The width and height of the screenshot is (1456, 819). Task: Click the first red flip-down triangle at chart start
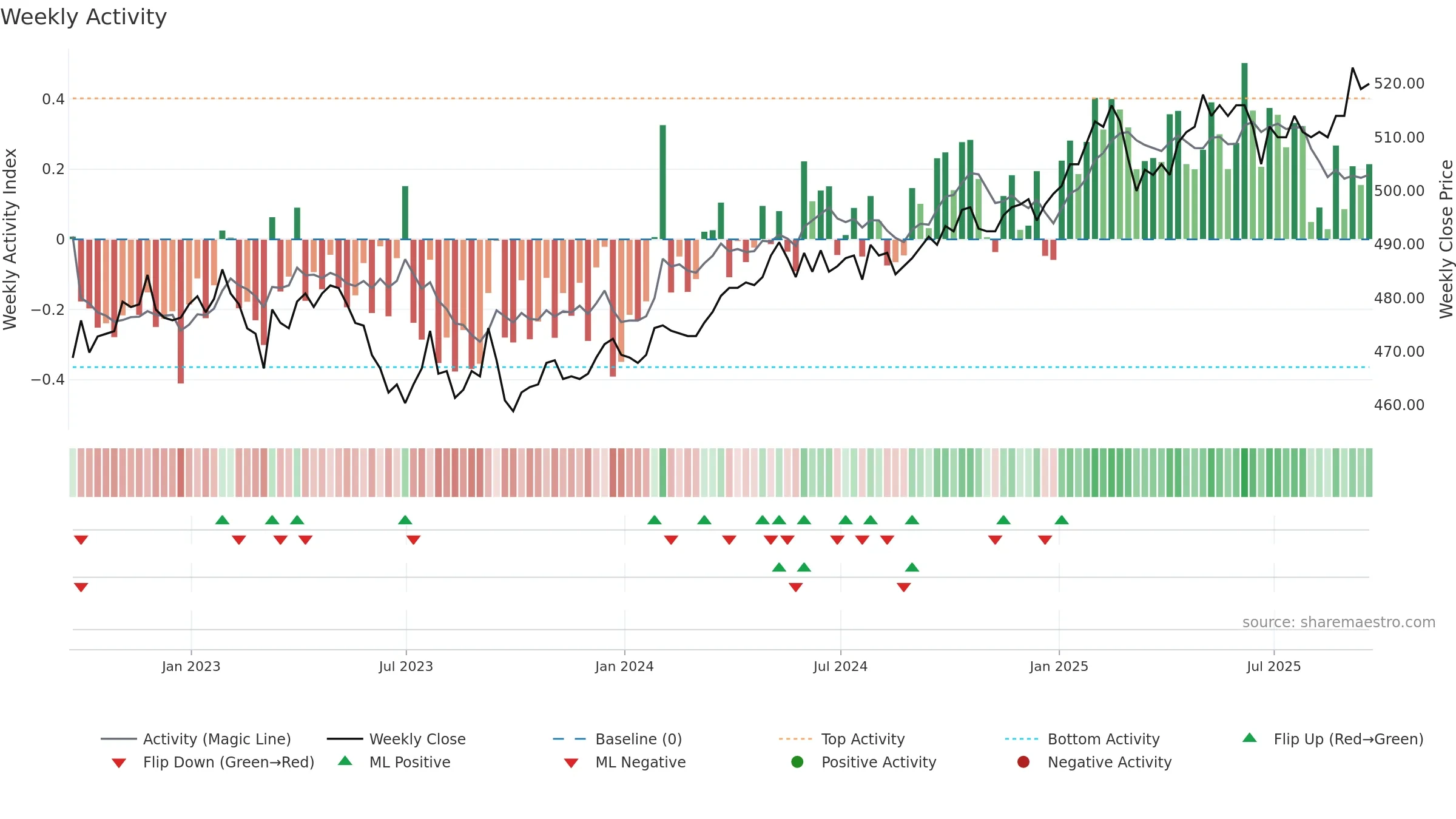[81, 539]
